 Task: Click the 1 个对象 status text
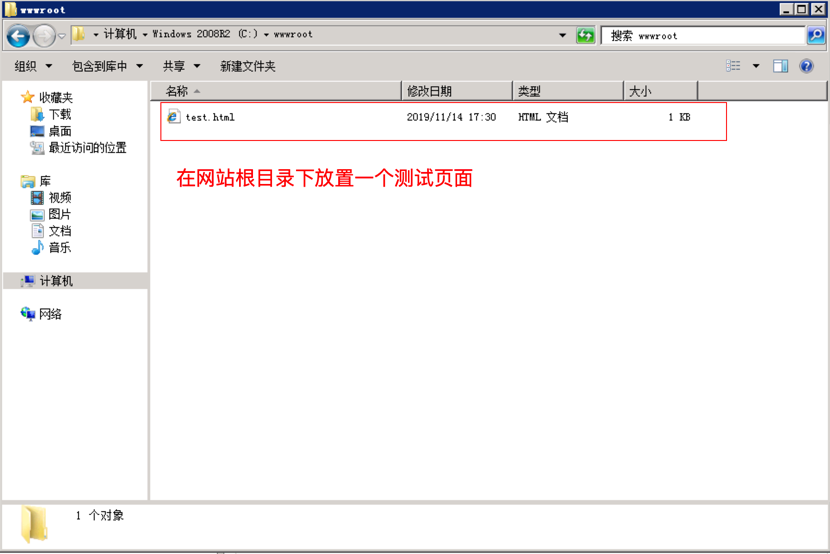point(100,515)
